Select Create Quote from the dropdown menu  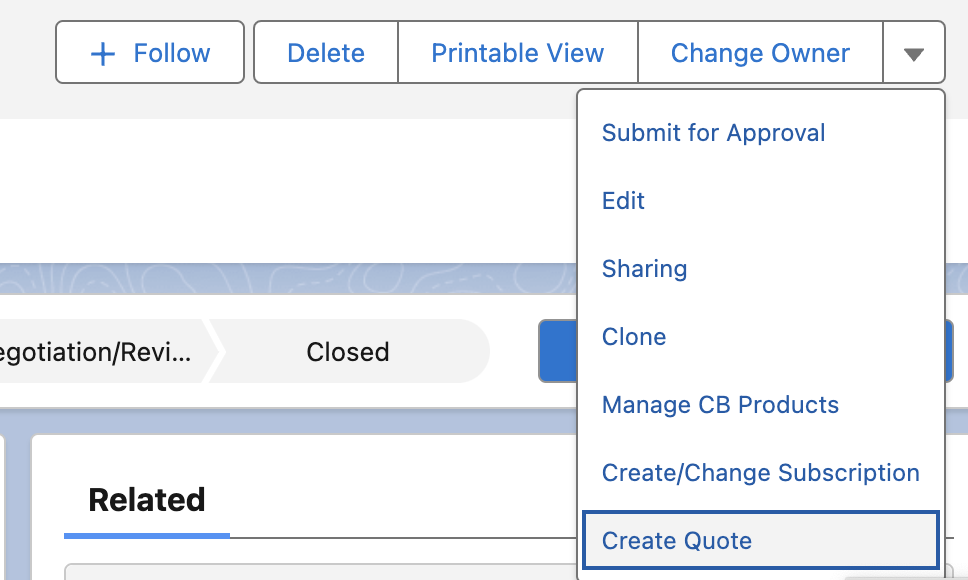point(676,540)
